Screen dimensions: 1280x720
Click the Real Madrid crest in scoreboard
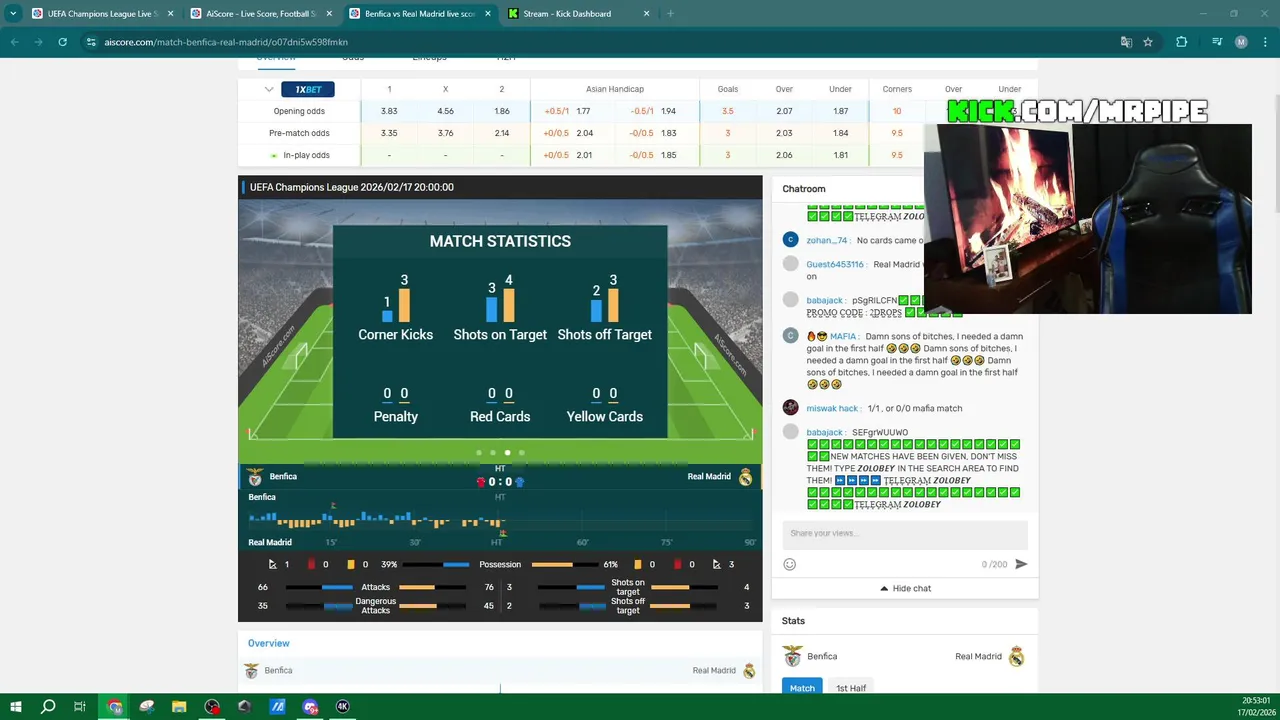click(x=745, y=477)
